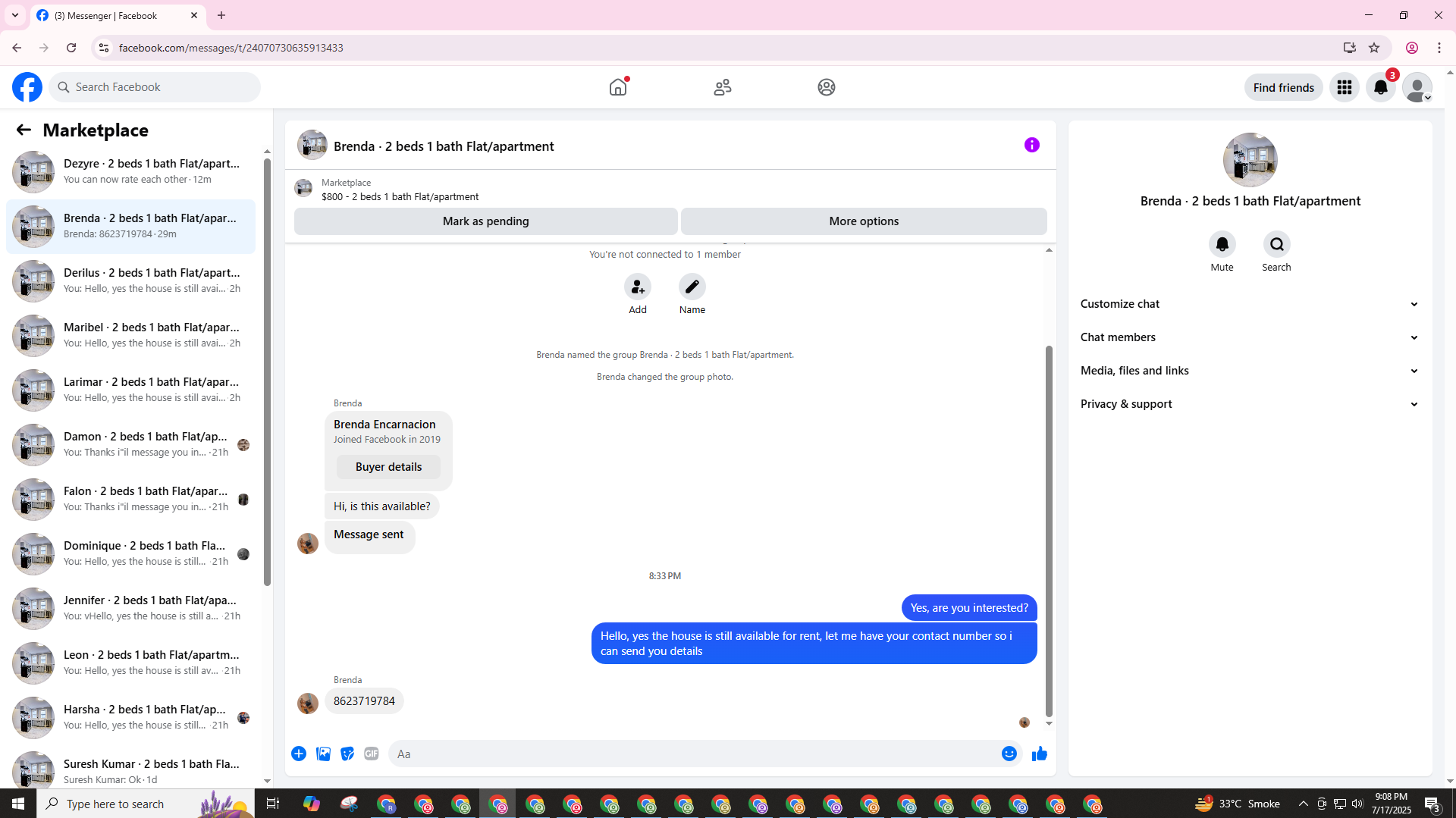Screen dimensions: 1456x818
Task: Choose a GIF
Action: [372, 754]
